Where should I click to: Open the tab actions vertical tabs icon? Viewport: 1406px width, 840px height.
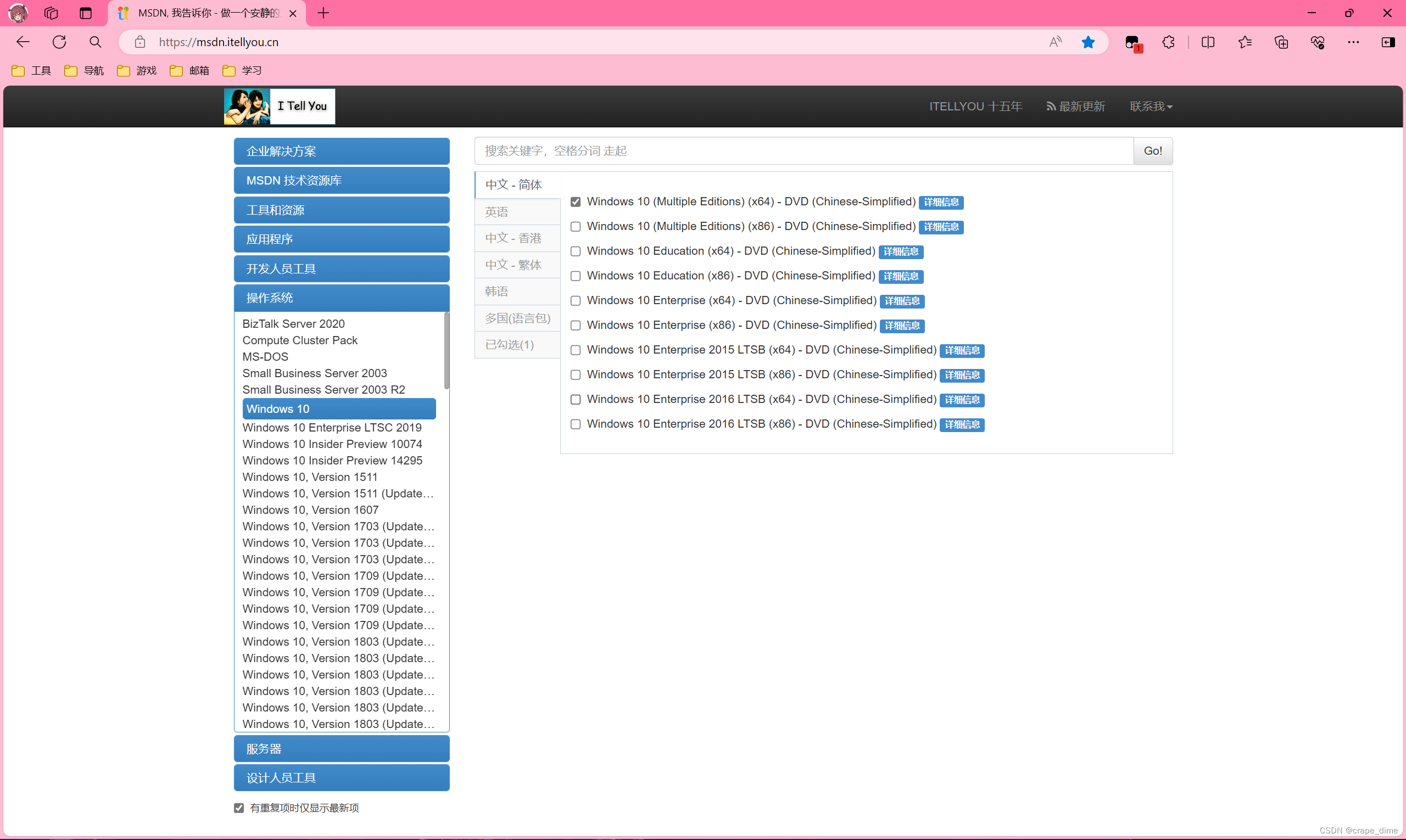(x=86, y=13)
